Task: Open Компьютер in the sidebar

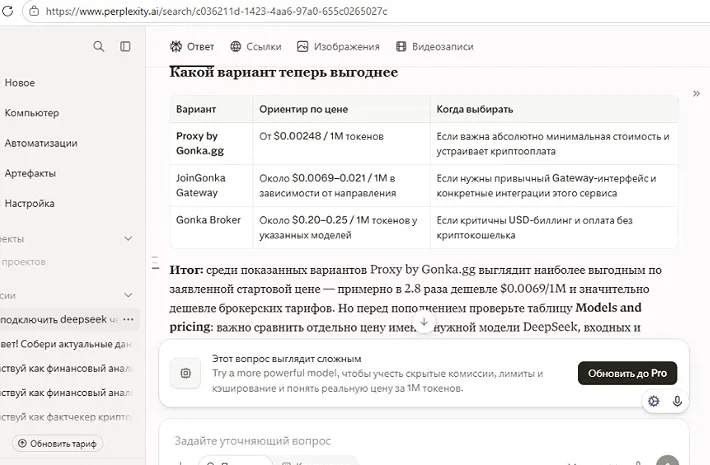Action: coord(32,113)
